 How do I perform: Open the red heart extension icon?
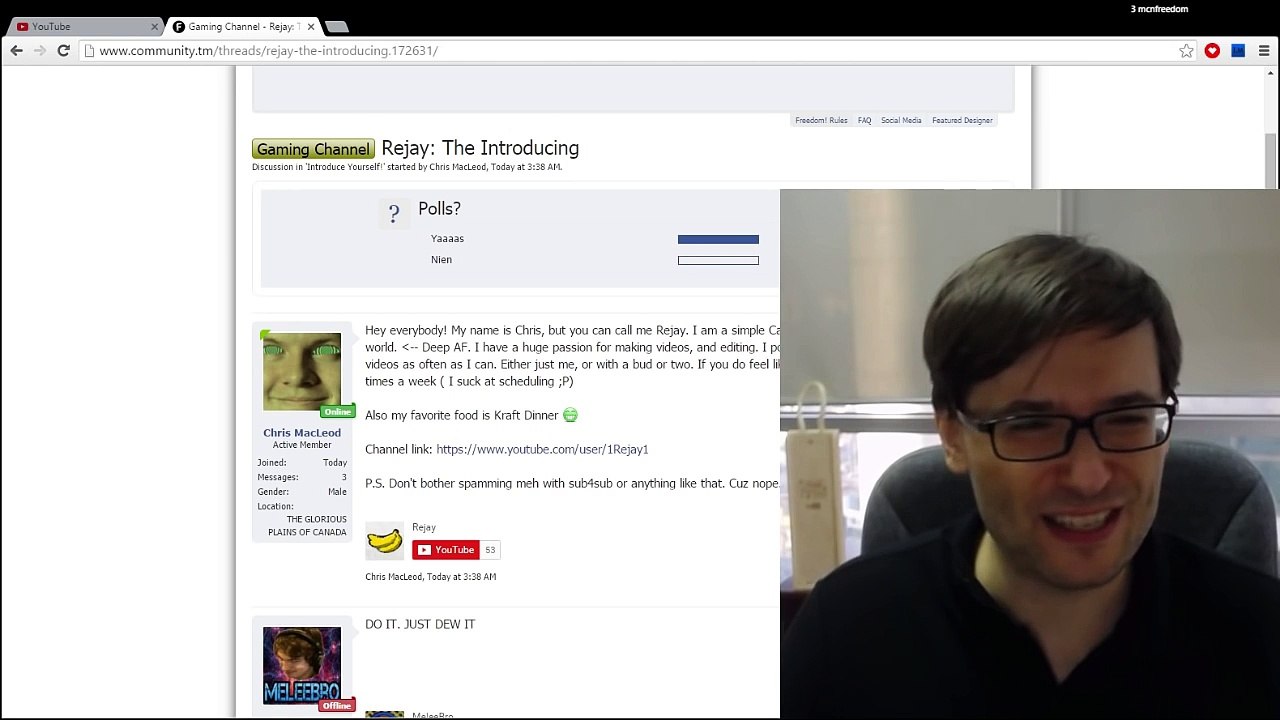point(1212,50)
